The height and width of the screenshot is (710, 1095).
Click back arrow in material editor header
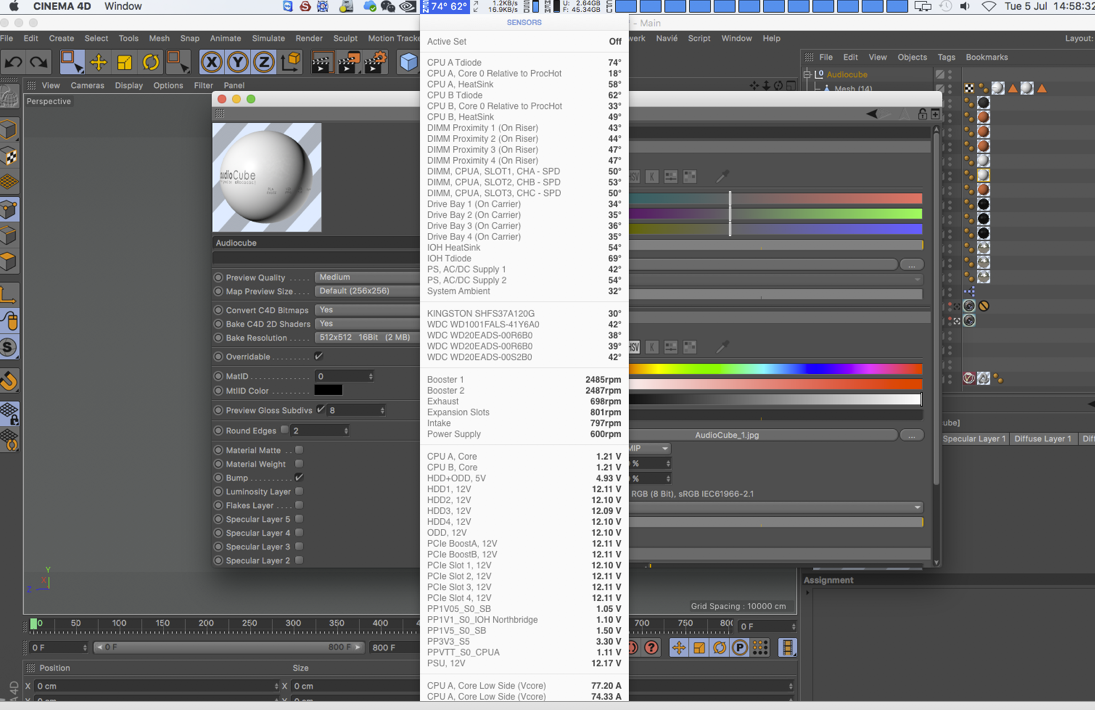click(x=872, y=114)
